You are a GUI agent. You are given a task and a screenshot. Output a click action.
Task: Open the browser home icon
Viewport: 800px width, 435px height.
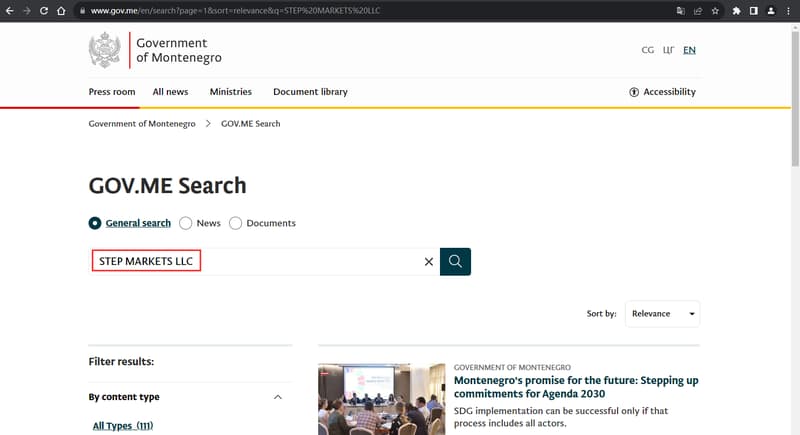click(x=61, y=11)
